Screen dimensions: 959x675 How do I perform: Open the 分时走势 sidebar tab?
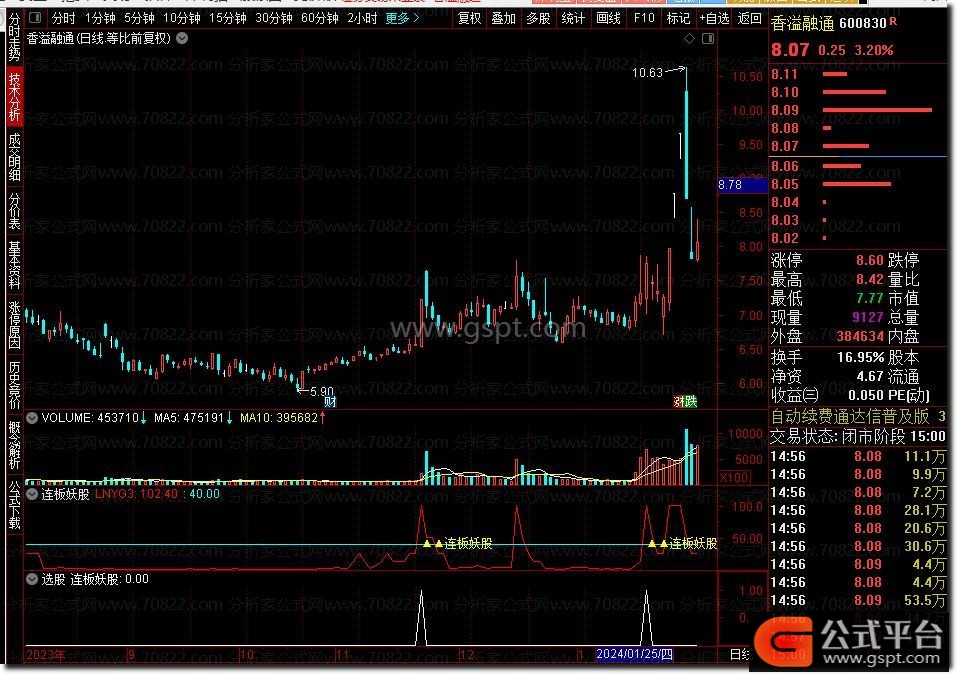(14, 37)
